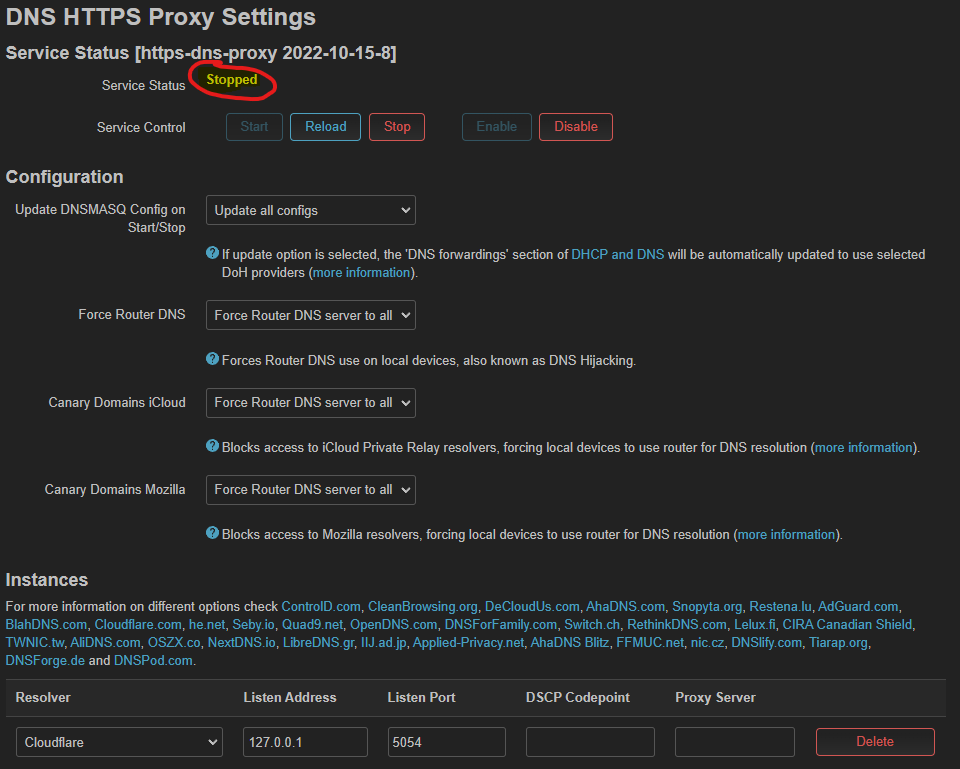Image resolution: width=960 pixels, height=769 pixels.
Task: Open the Tiarap.org link
Action: 838,643
